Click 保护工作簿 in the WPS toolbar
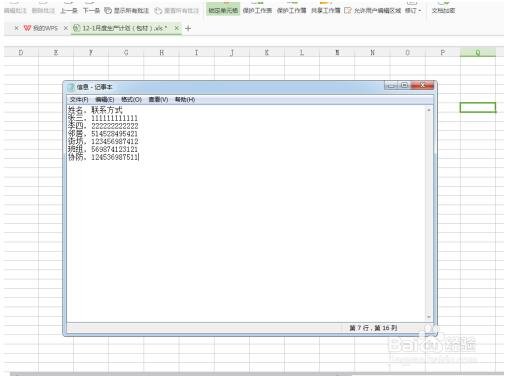This screenshot has width=505, height=376. coord(292,10)
